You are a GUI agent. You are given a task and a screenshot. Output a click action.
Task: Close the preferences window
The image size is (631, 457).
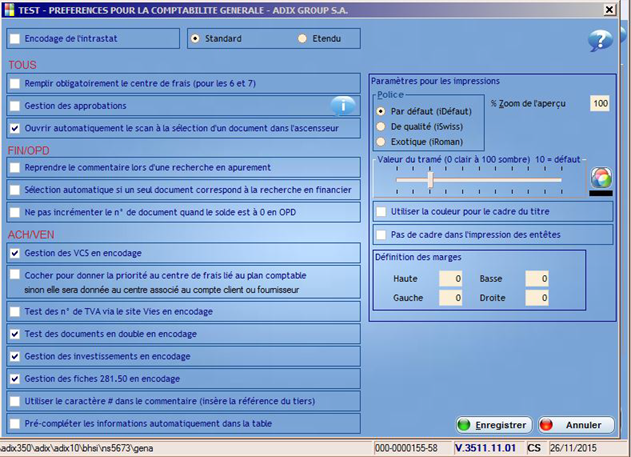tap(610, 9)
